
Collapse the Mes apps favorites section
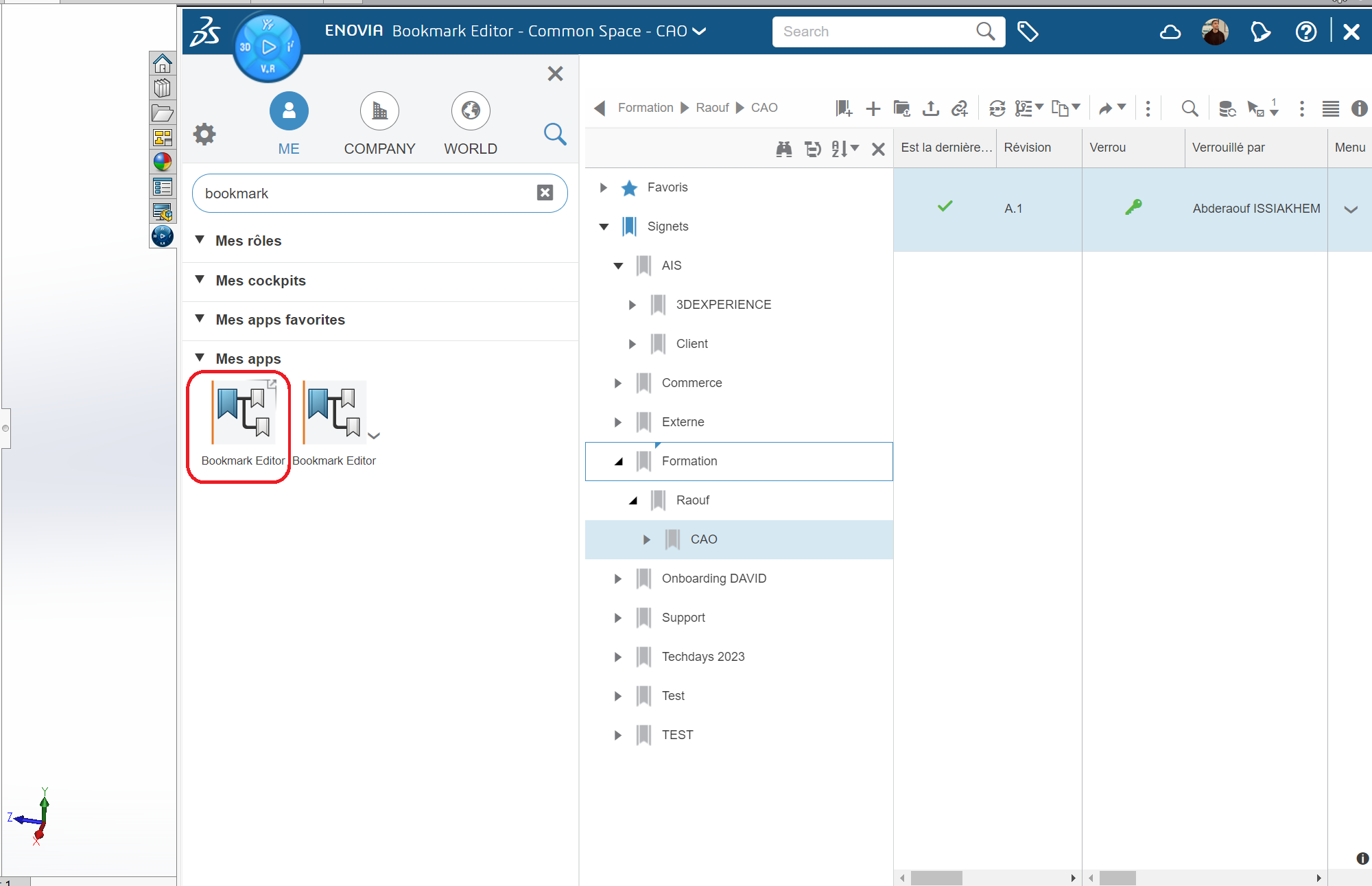pos(200,318)
